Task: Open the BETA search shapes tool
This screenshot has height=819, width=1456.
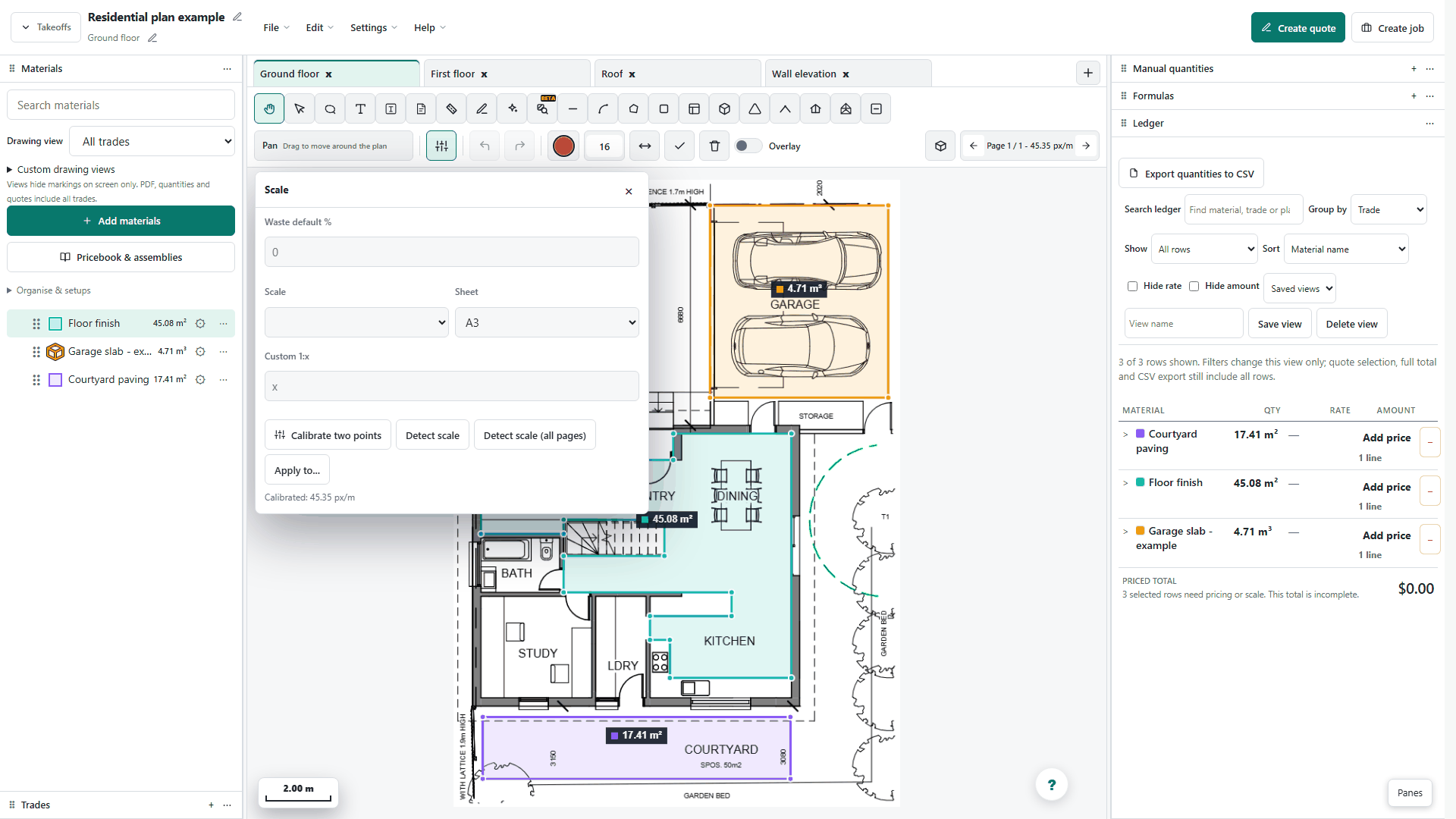Action: (542, 109)
